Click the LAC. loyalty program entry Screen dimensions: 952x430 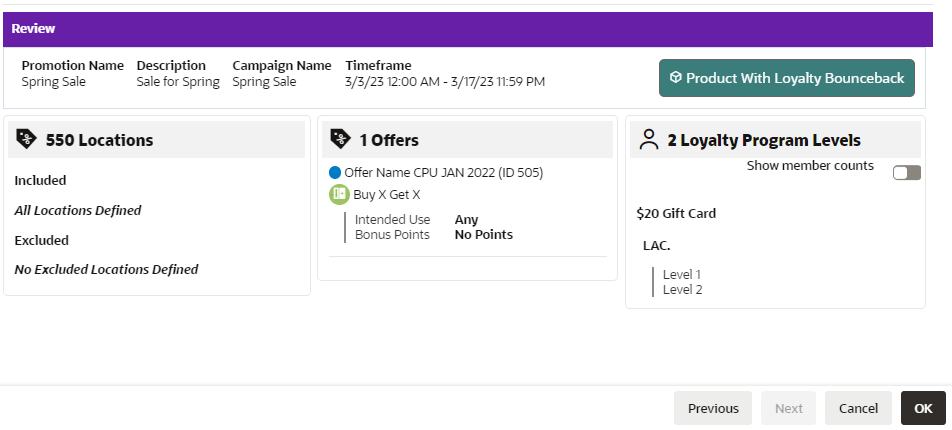point(657,245)
